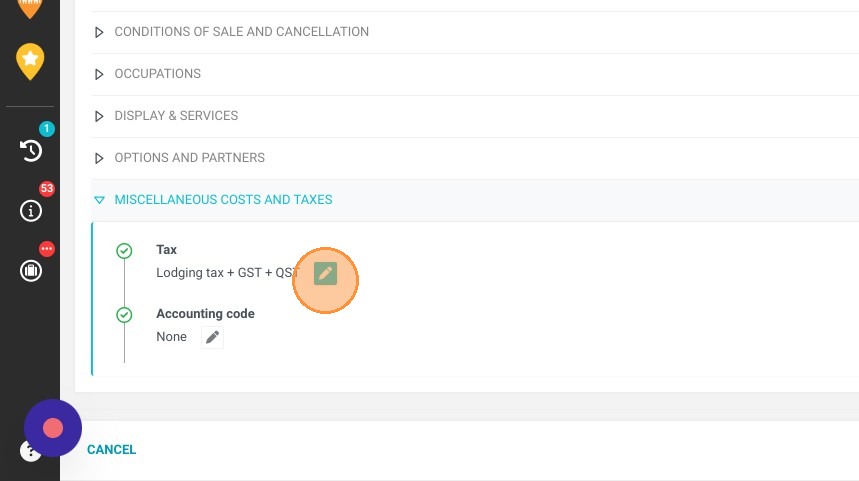Expand the Occupations section triangle

99,74
